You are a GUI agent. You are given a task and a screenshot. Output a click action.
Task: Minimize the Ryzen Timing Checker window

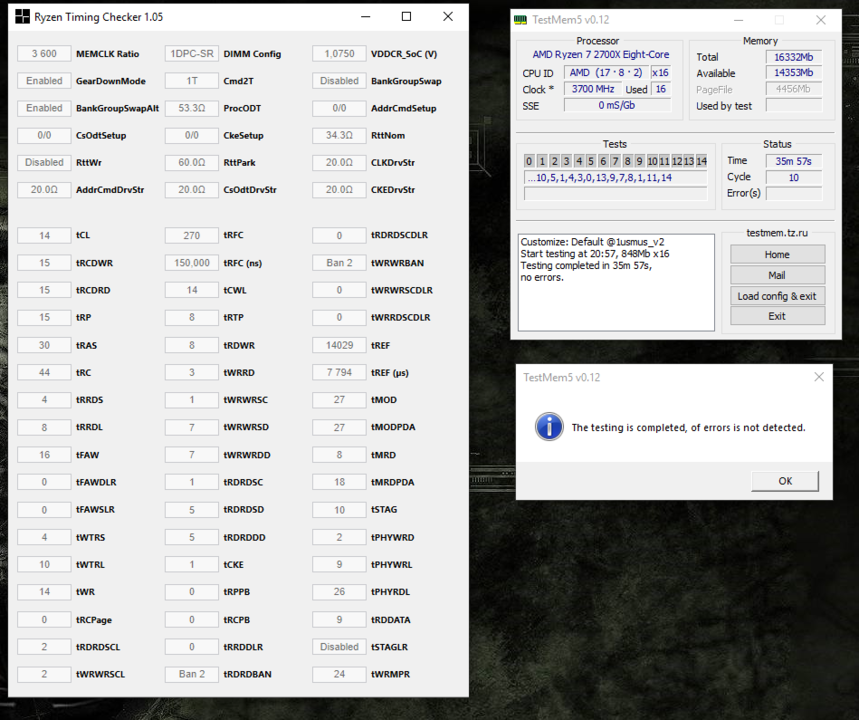click(365, 17)
